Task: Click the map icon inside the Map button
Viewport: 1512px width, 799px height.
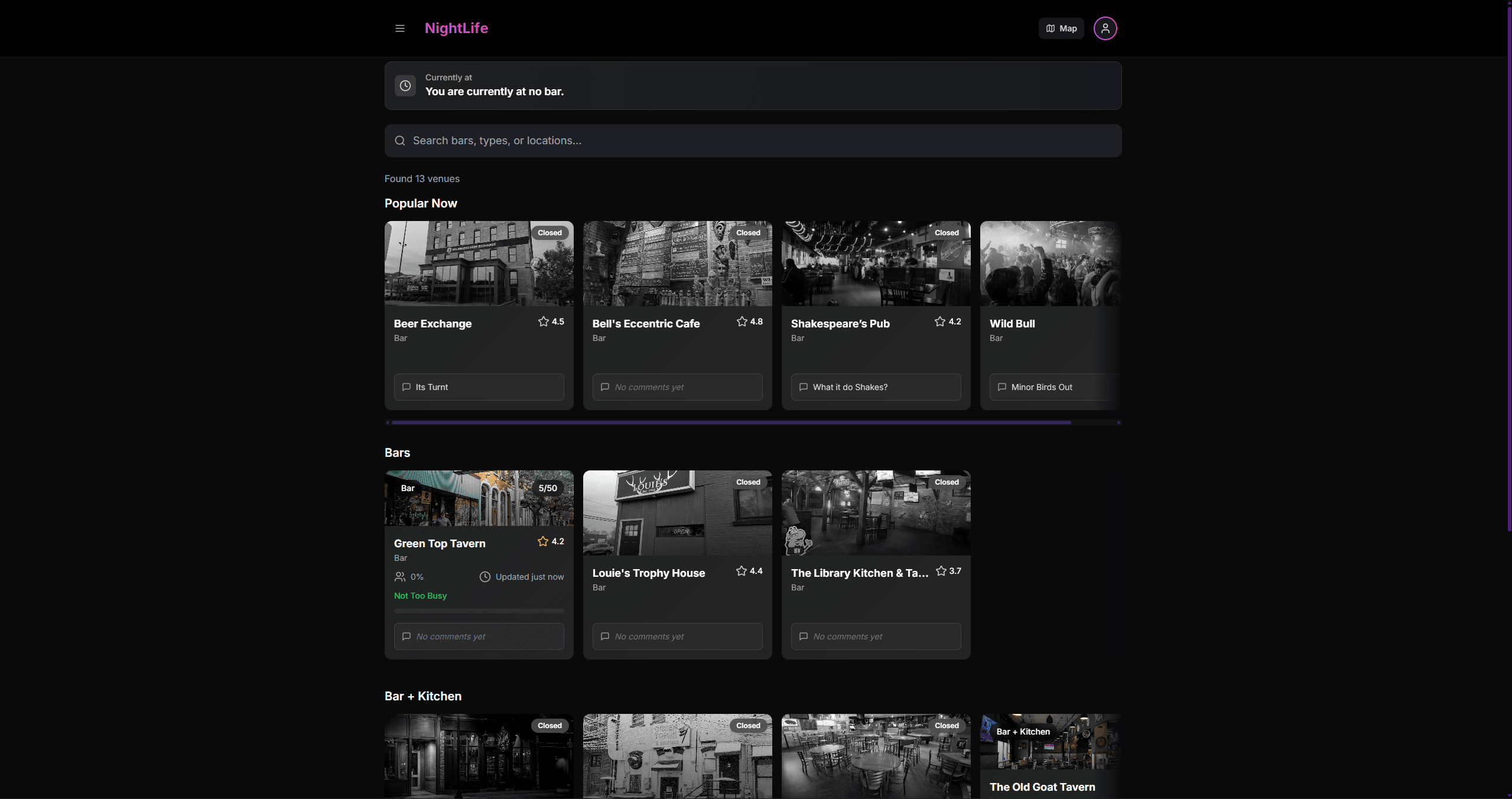Action: click(1049, 28)
